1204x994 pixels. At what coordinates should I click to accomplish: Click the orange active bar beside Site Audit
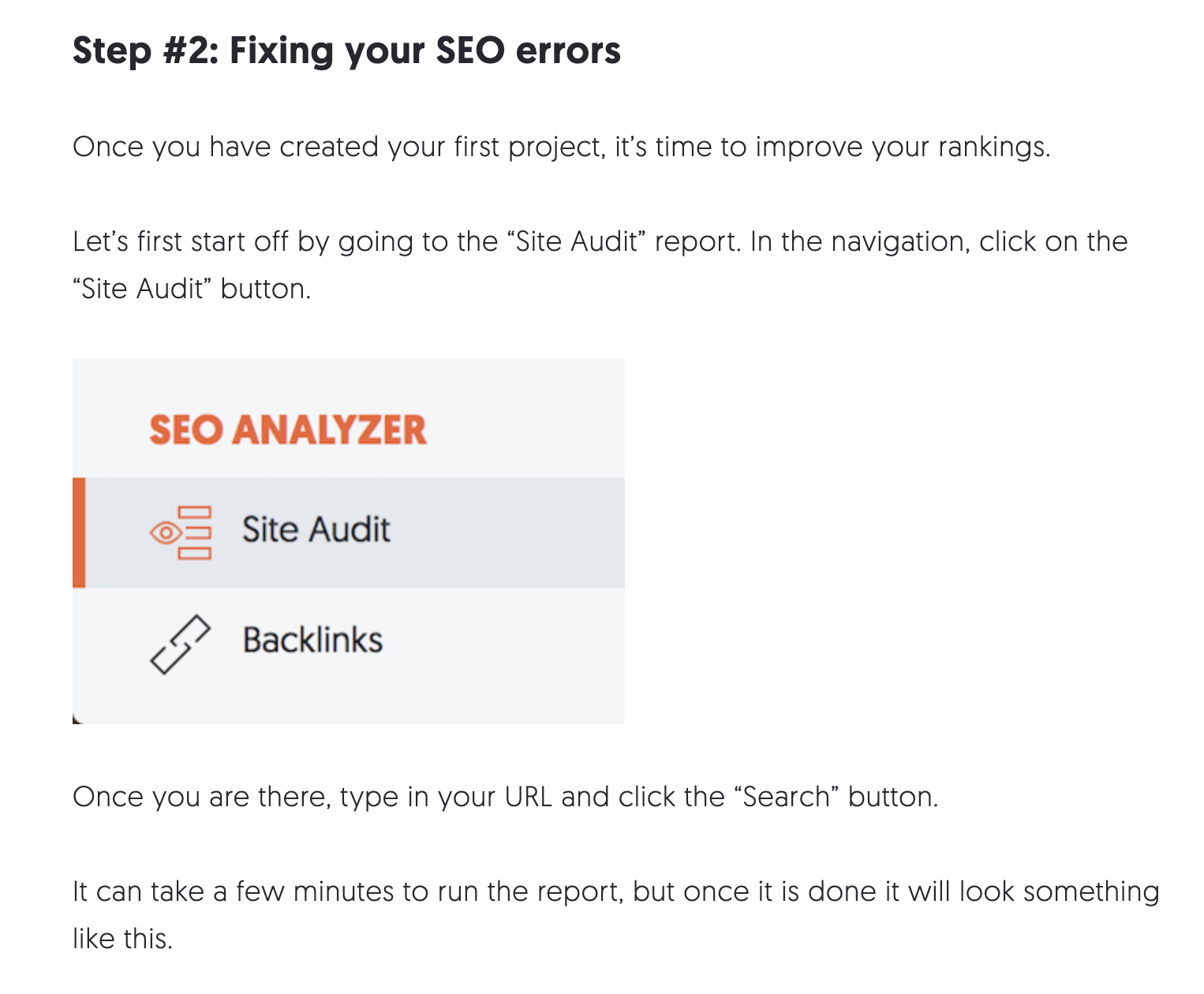click(x=79, y=532)
